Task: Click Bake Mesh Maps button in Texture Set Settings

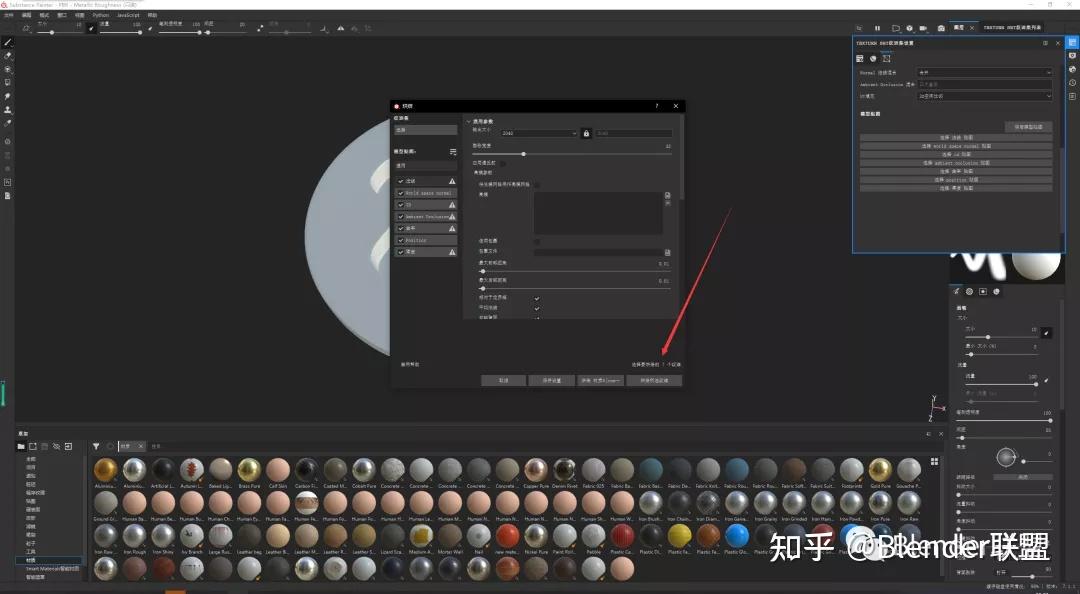Action: [x=1028, y=127]
